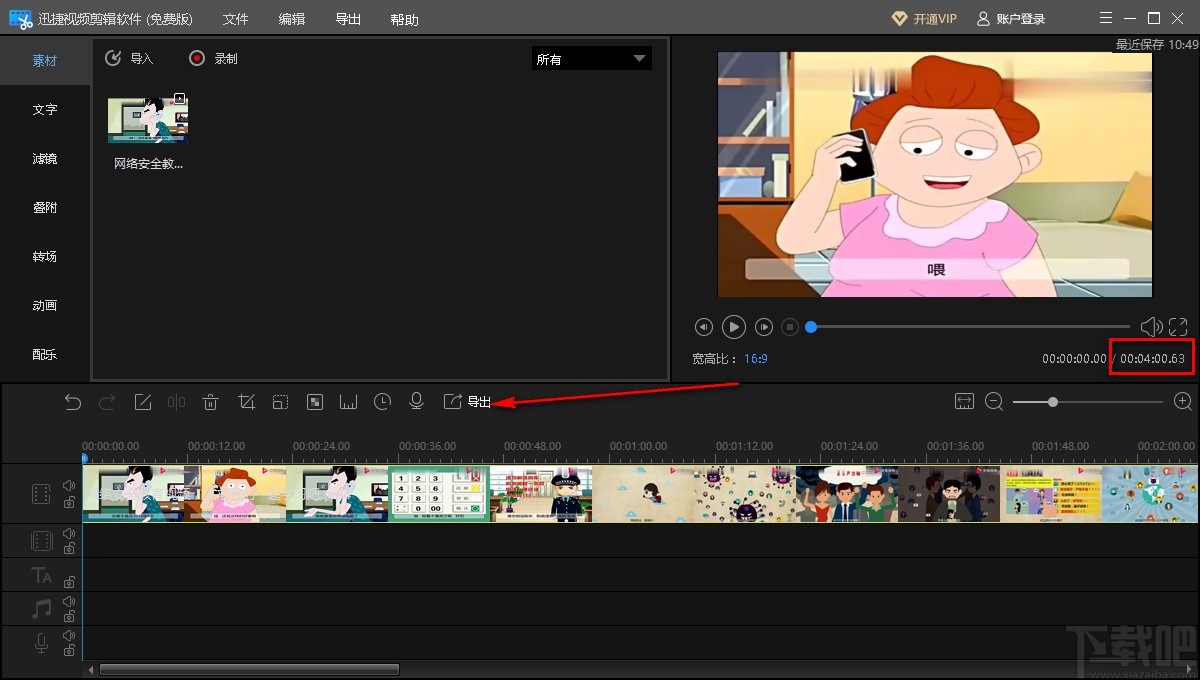Toggle lock on the music track
This screenshot has width=1200, height=680.
69,615
